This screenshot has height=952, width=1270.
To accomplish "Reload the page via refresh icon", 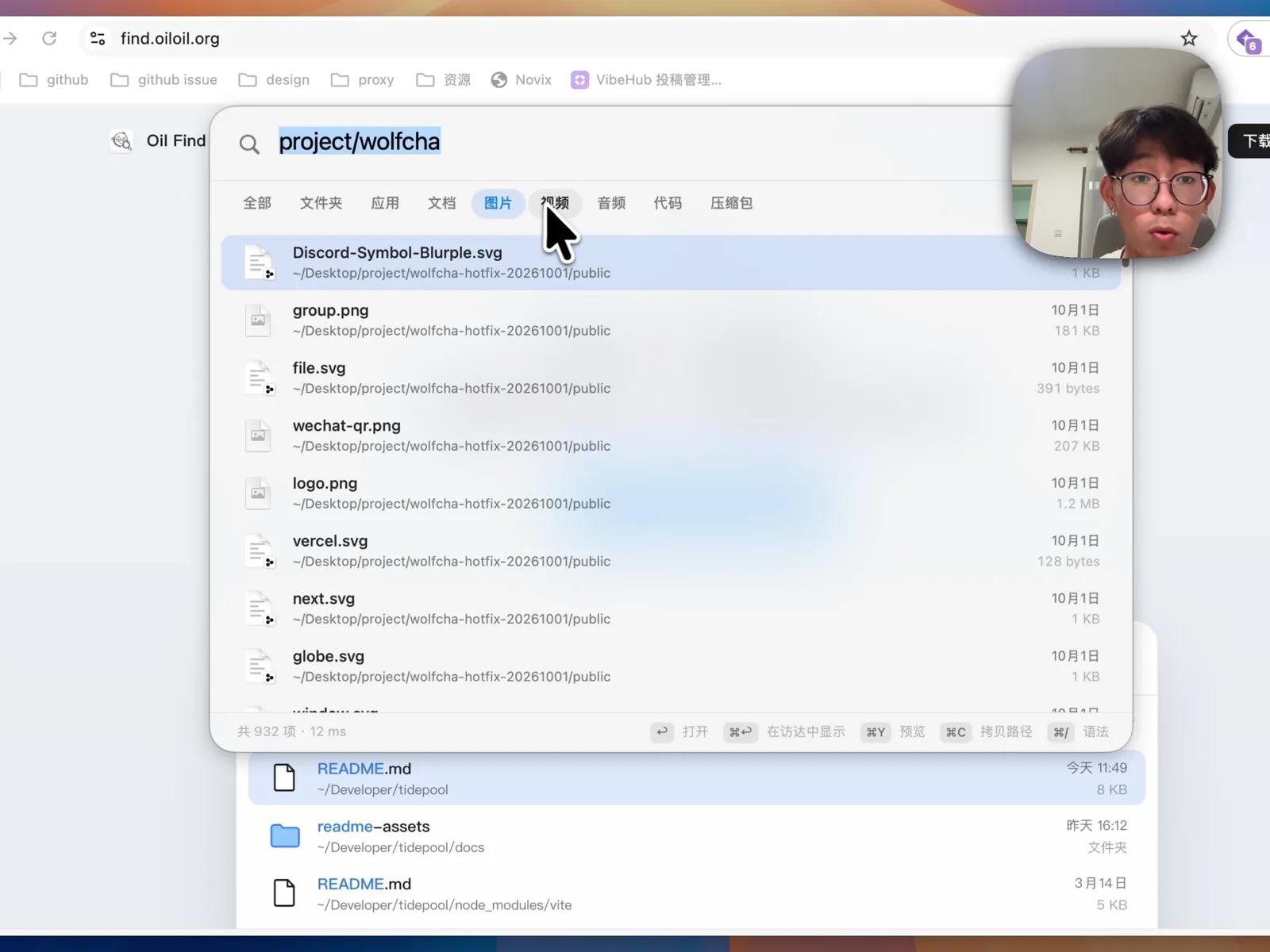I will [x=49, y=38].
